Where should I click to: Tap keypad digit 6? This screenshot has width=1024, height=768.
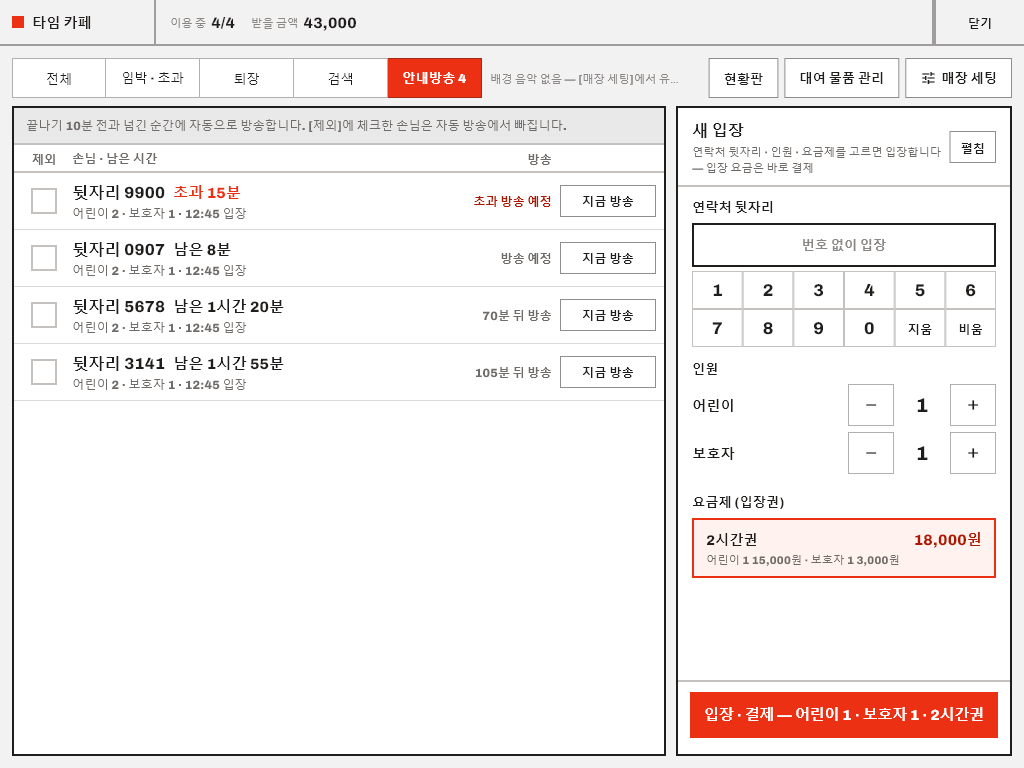coord(970,291)
